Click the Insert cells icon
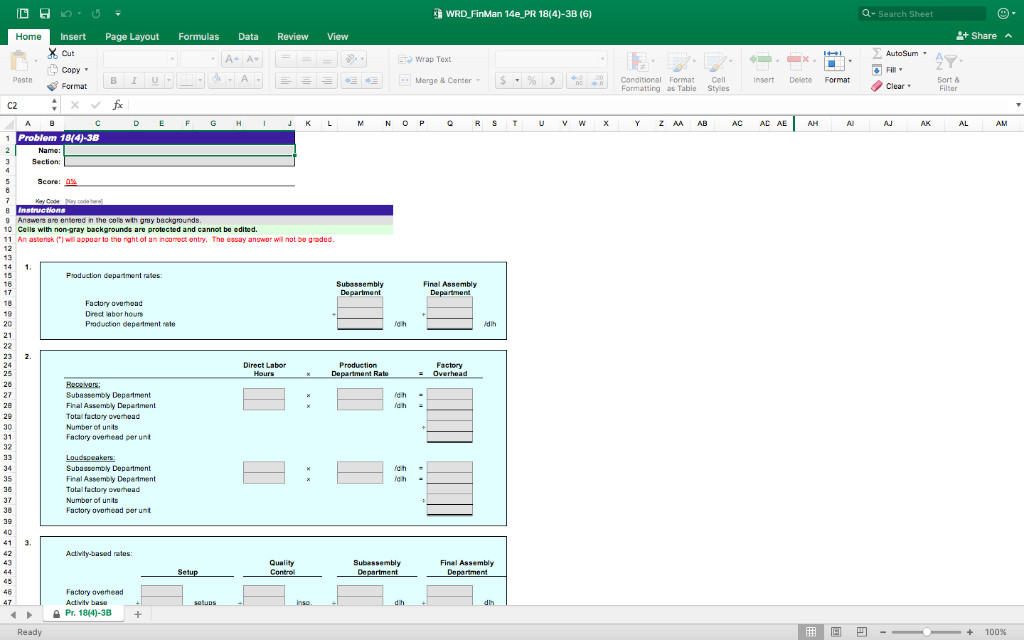1024x640 pixels. (x=761, y=61)
